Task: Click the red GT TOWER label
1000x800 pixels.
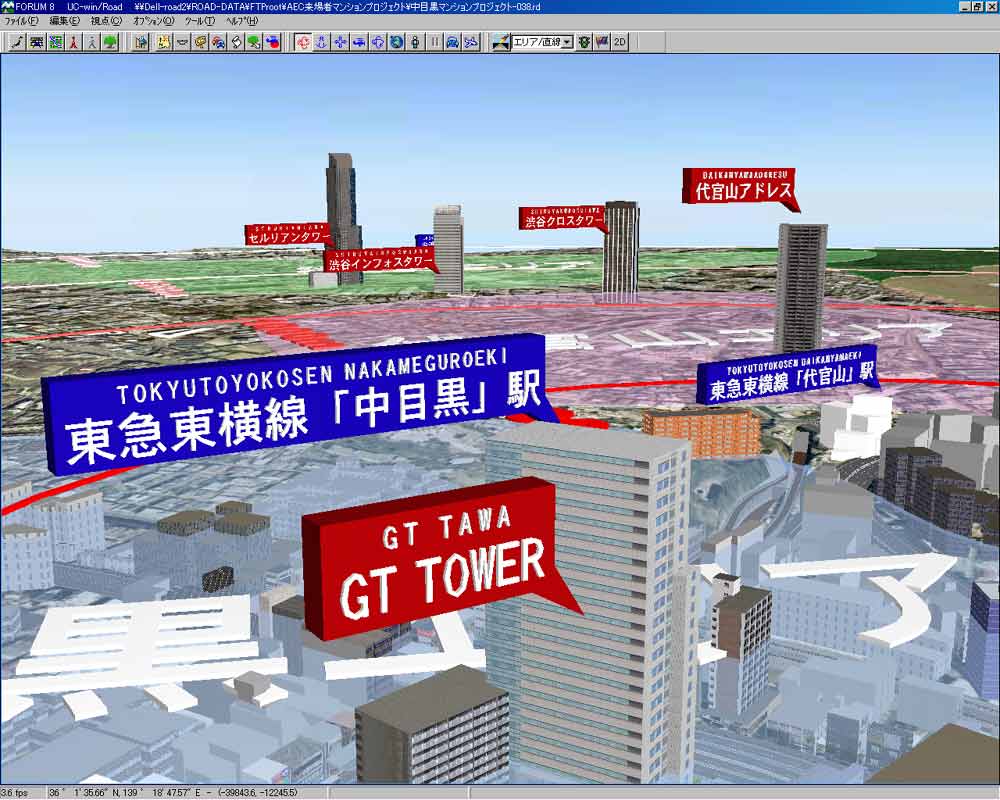Action: 440,558
